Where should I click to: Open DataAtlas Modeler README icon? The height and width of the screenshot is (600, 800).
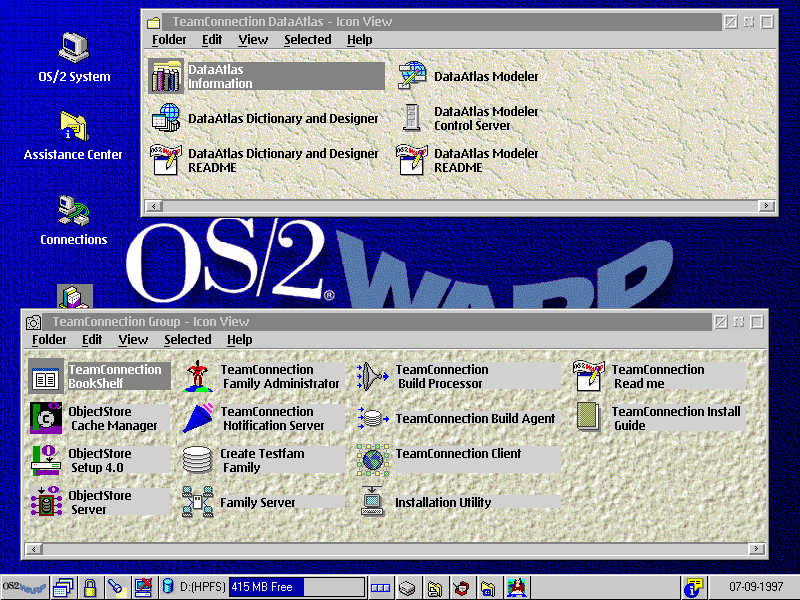(x=412, y=160)
